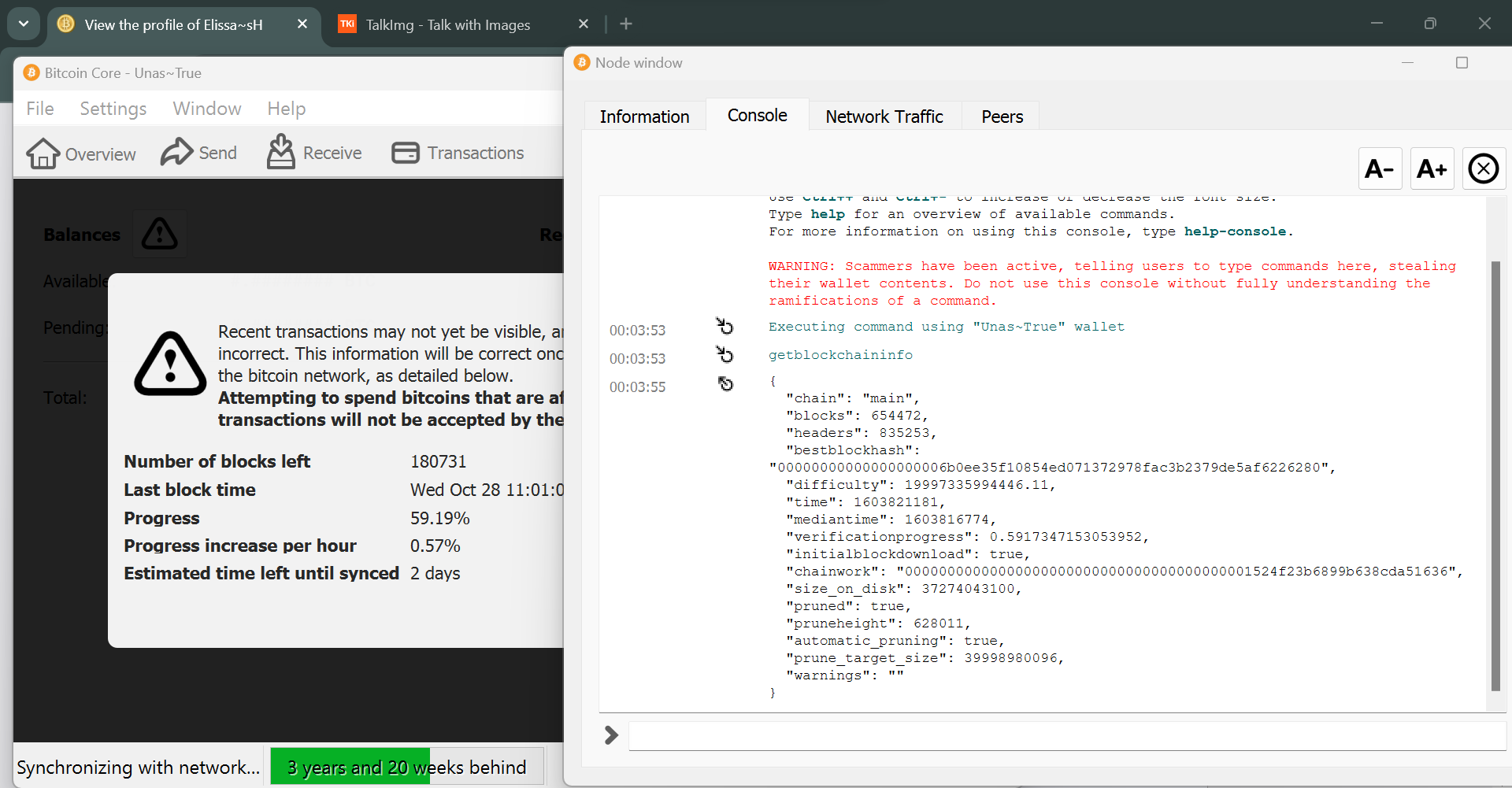
Task: Click the 2 days estimated time value
Action: click(x=435, y=573)
